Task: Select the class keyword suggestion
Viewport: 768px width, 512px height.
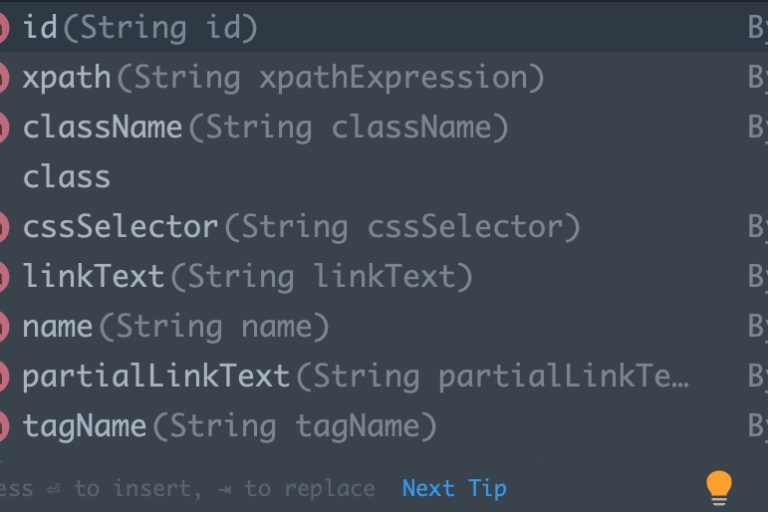Action: click(67, 178)
